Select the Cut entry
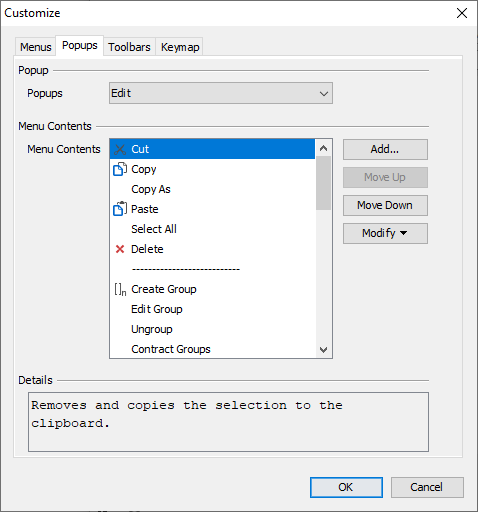 coord(212,149)
